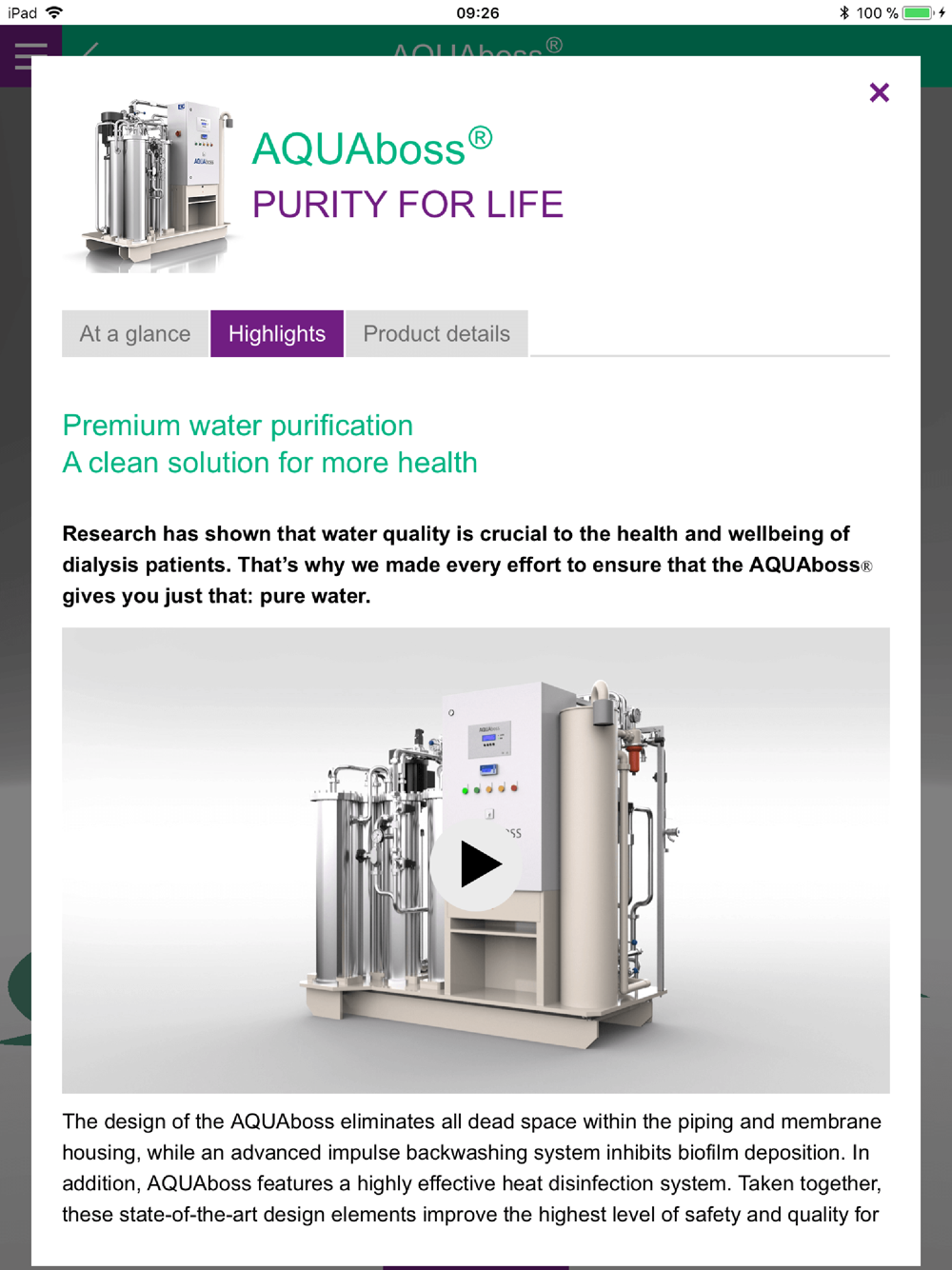
Task: Tap the back arrow in header
Action: pos(90,49)
